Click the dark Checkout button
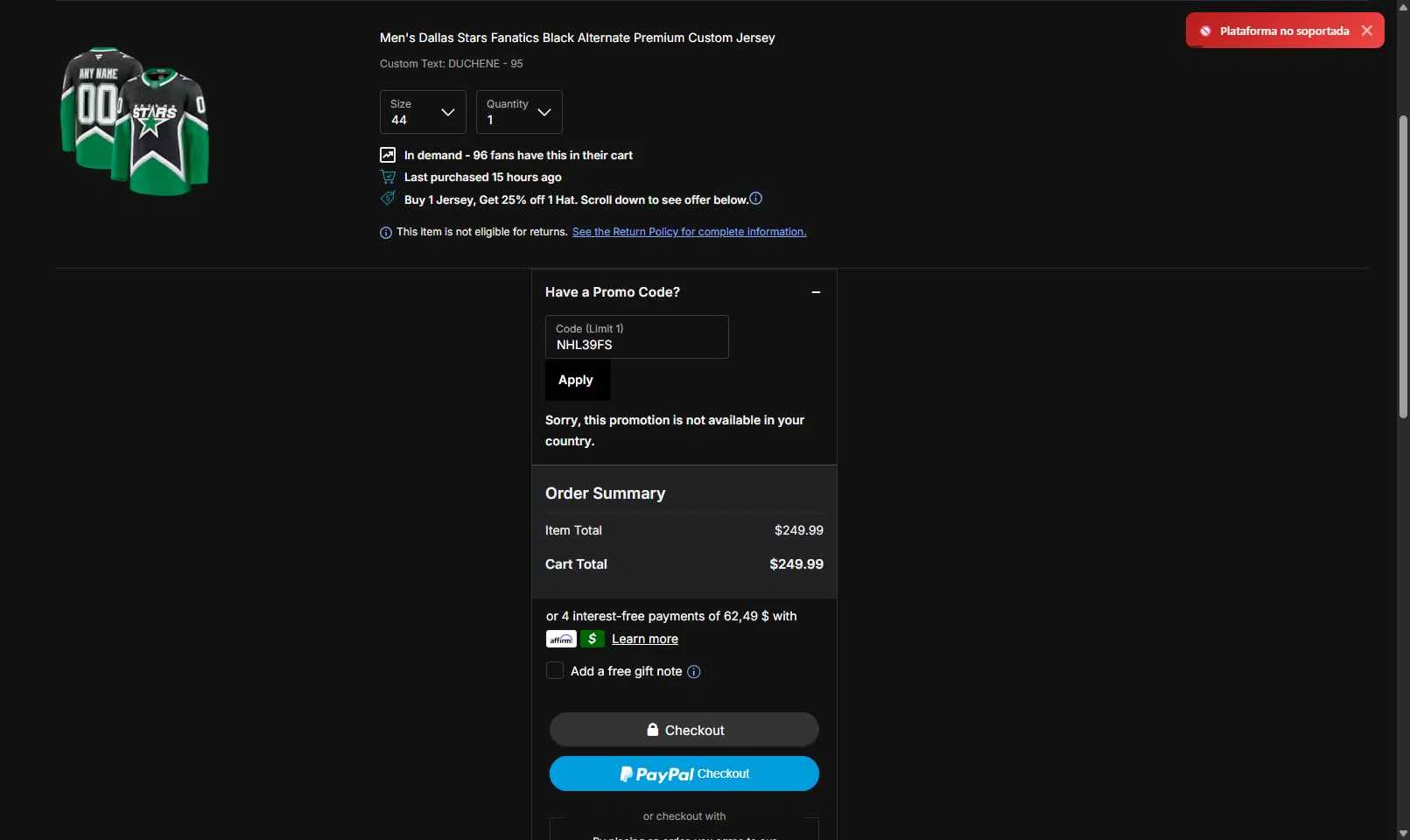This screenshot has width=1410, height=840. pyautogui.click(x=684, y=730)
